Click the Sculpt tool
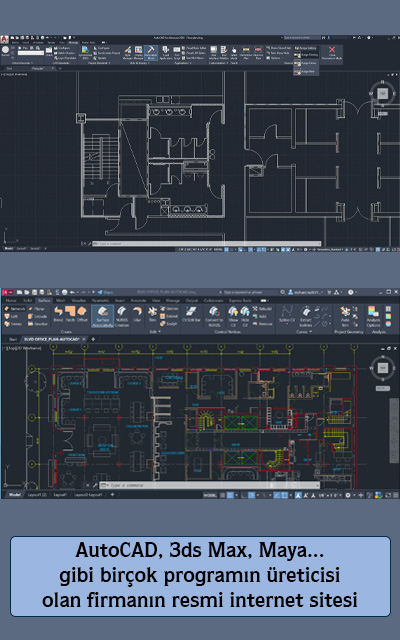Viewport: 400px width, 640px height. tap(169, 324)
